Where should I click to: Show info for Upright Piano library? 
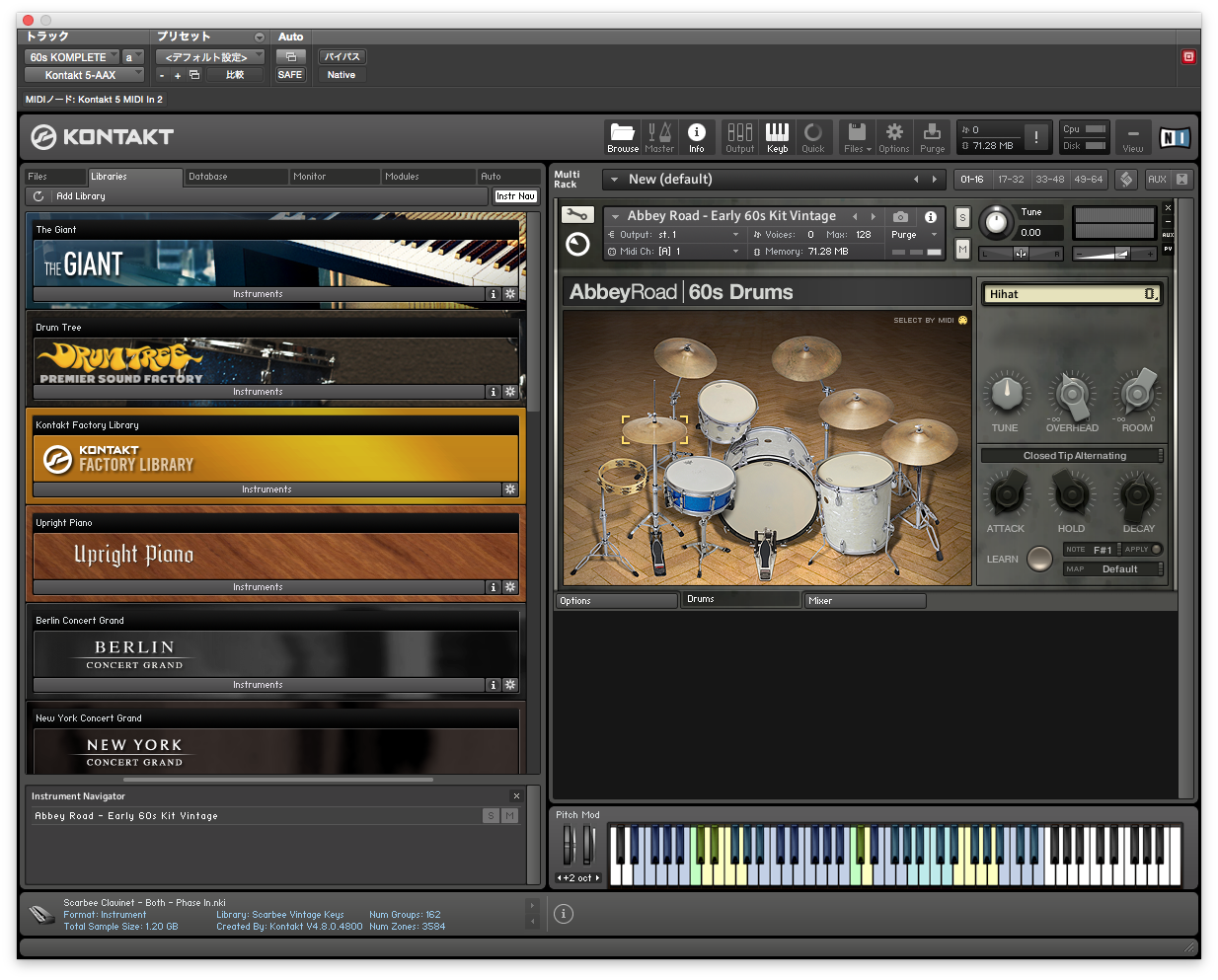(x=494, y=587)
